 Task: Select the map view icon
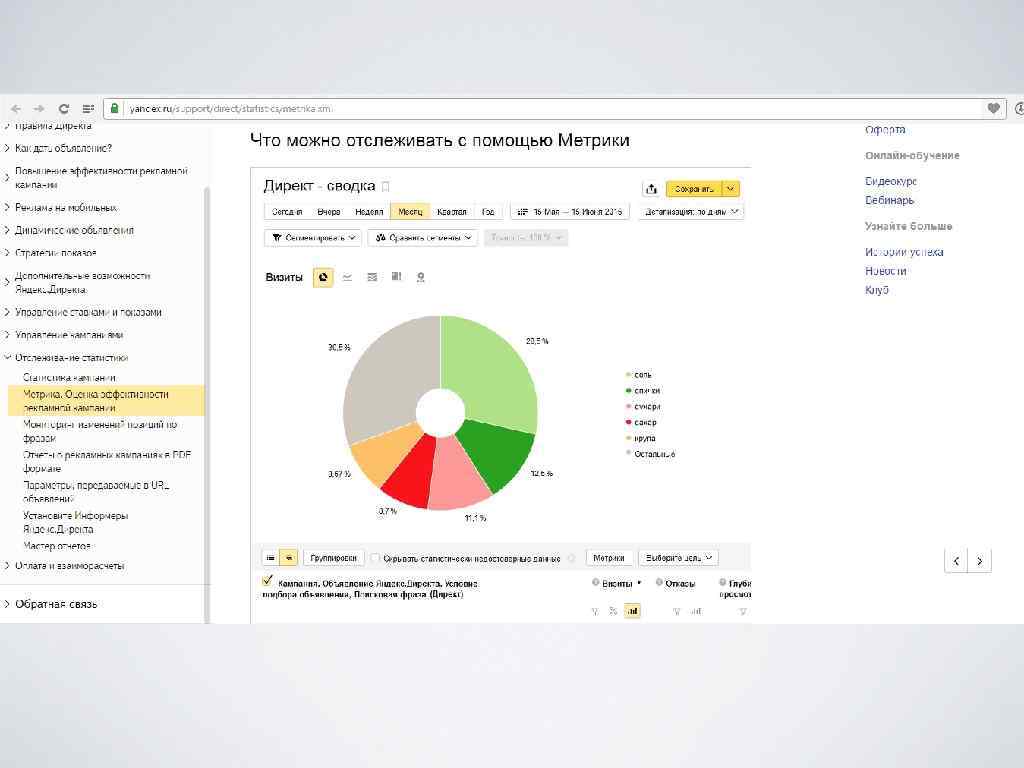pyautogui.click(x=421, y=277)
